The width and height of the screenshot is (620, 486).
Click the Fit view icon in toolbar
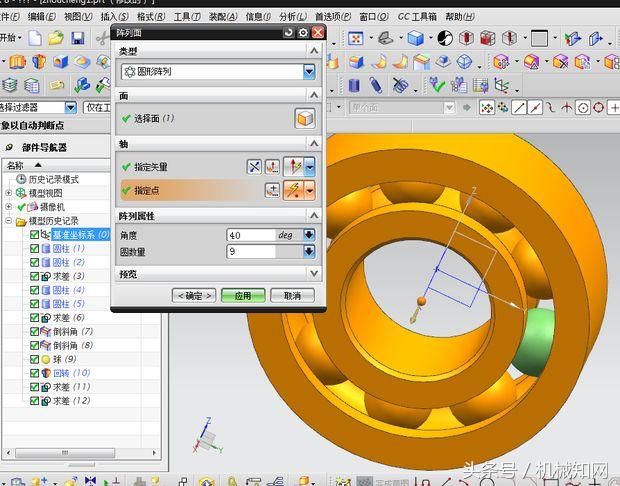pos(355,39)
